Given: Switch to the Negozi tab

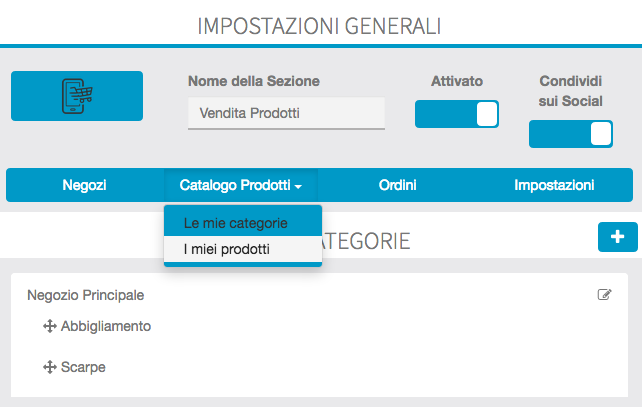Looking at the screenshot, I should coord(84,185).
